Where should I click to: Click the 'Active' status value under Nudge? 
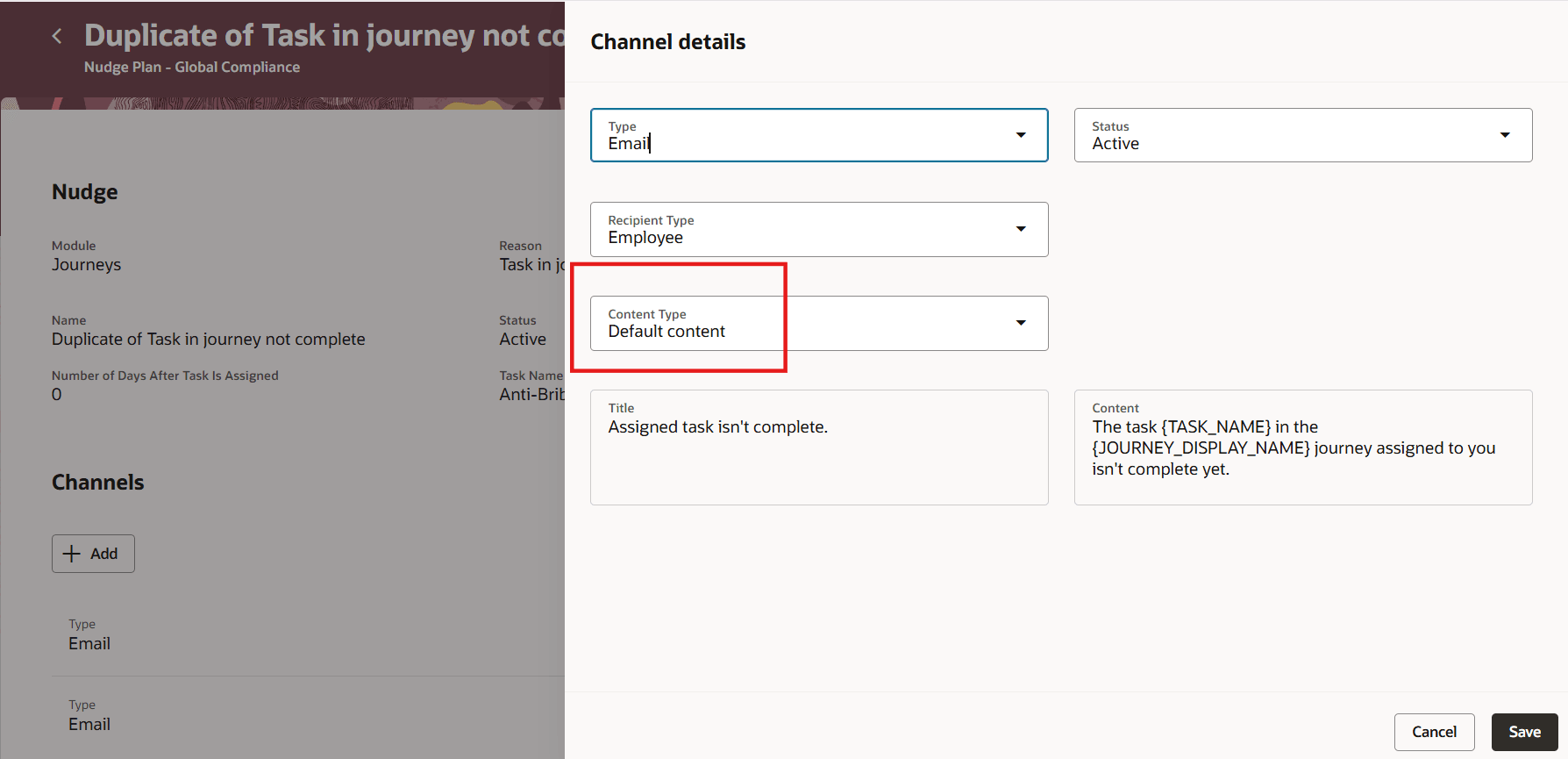click(523, 340)
